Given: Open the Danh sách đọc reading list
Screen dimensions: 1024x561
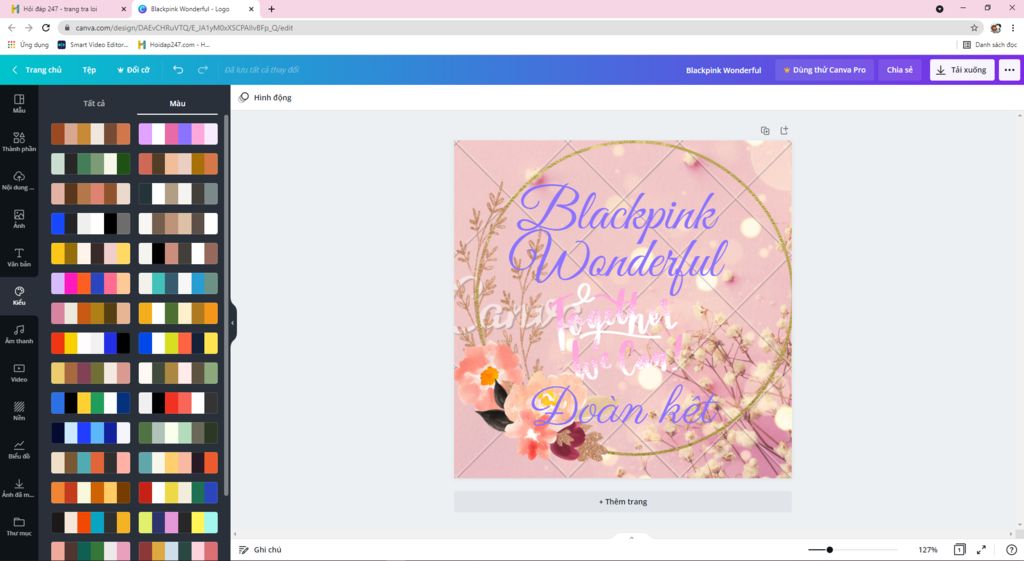Looking at the screenshot, I should click(x=990, y=45).
